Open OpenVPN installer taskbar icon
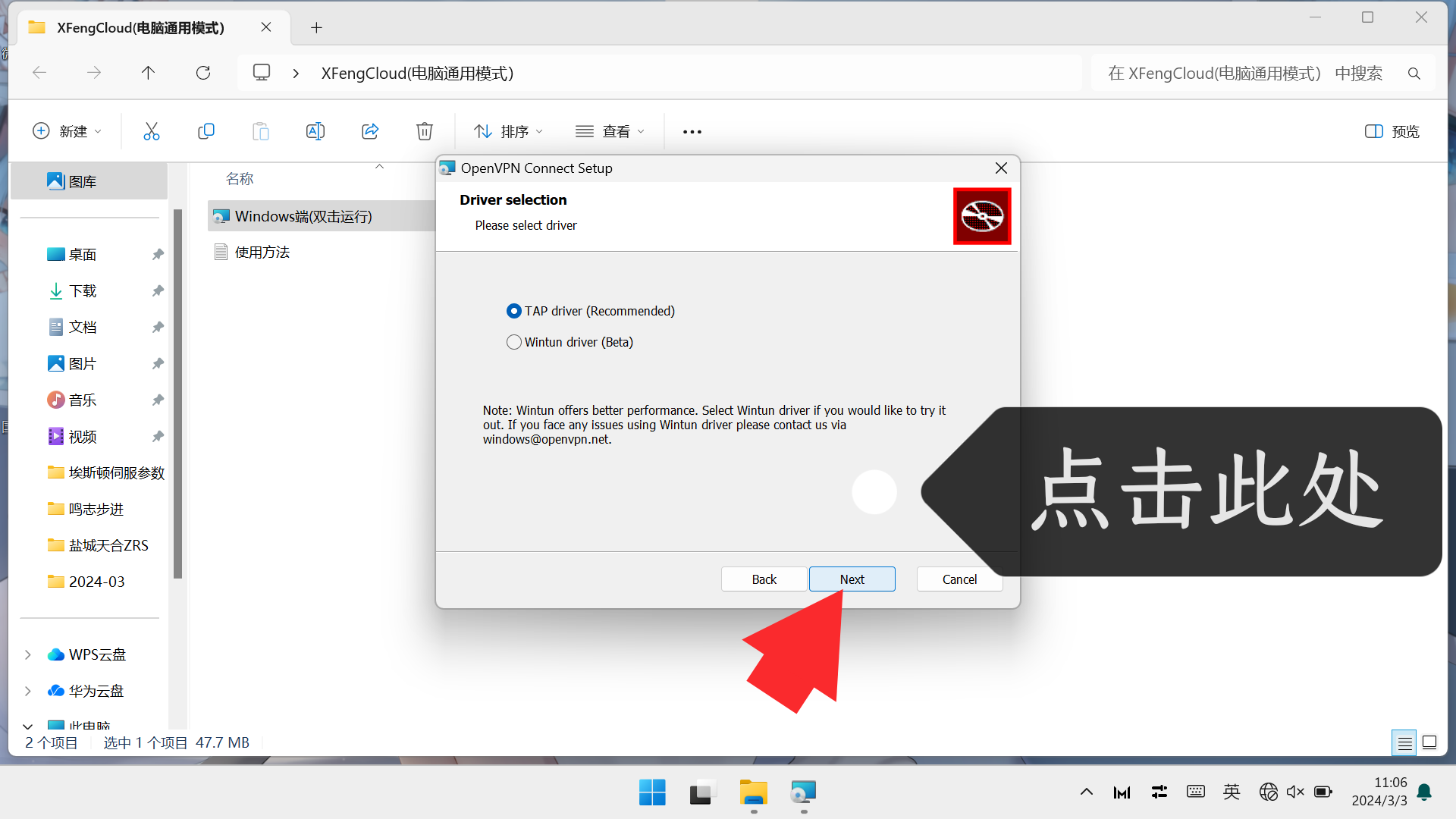The image size is (1456, 819). (x=803, y=792)
